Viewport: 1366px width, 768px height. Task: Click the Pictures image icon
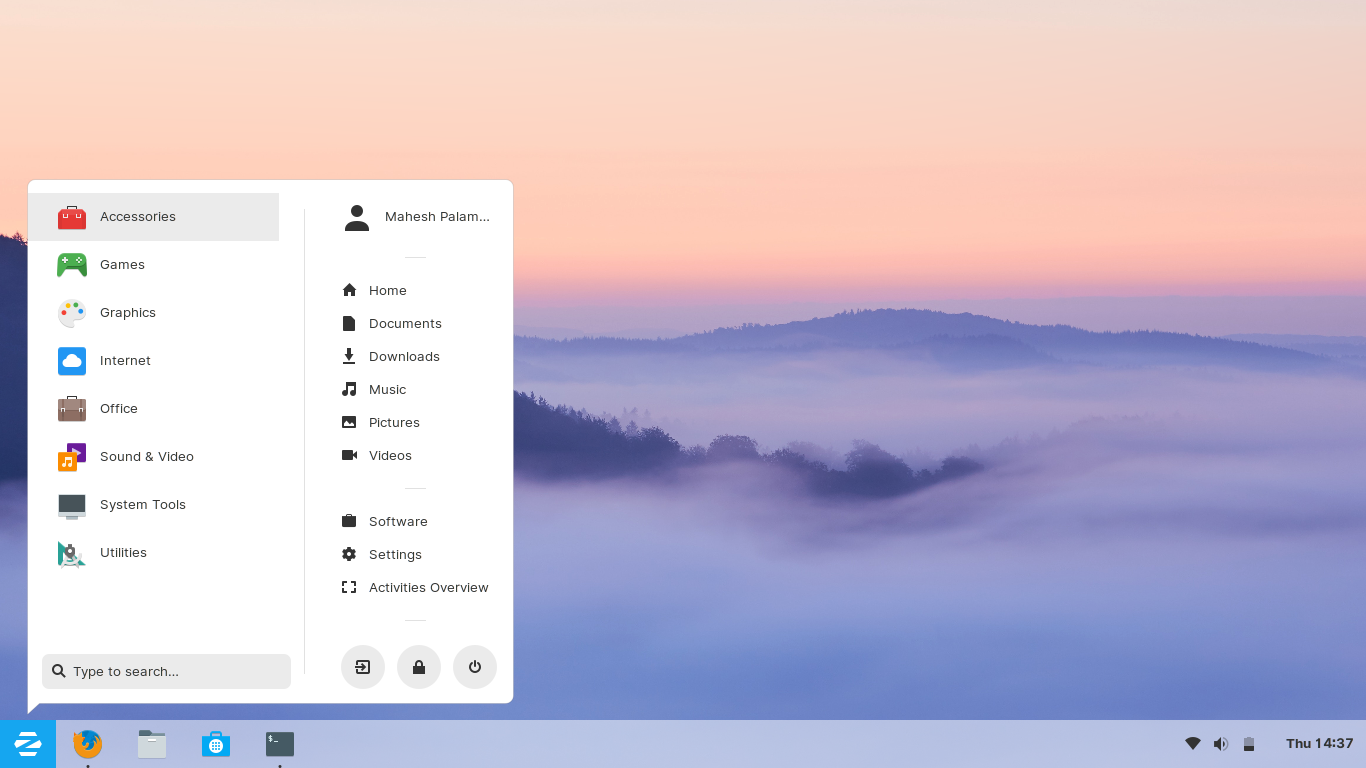point(349,422)
